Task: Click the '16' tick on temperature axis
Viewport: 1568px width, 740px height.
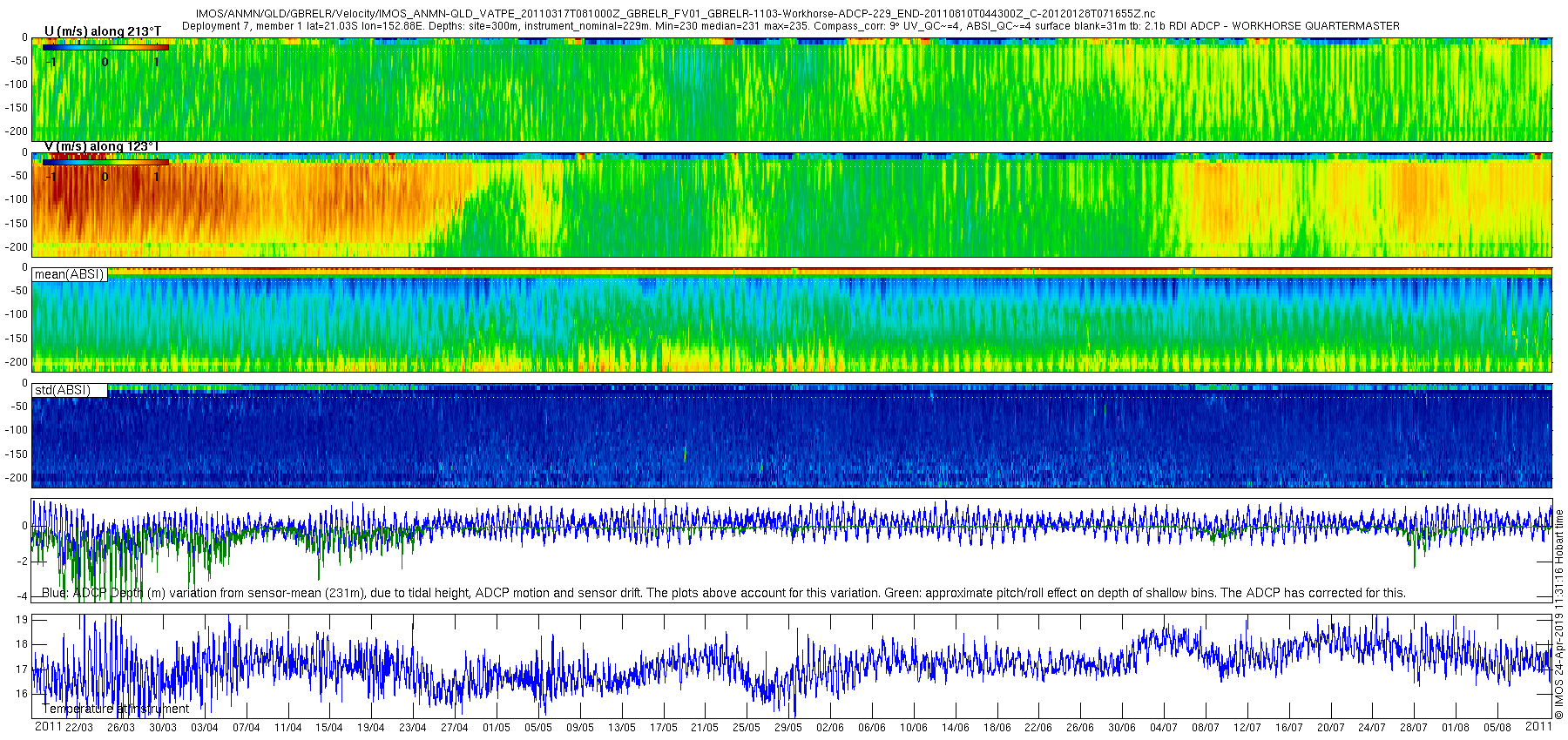Action: click(x=22, y=694)
